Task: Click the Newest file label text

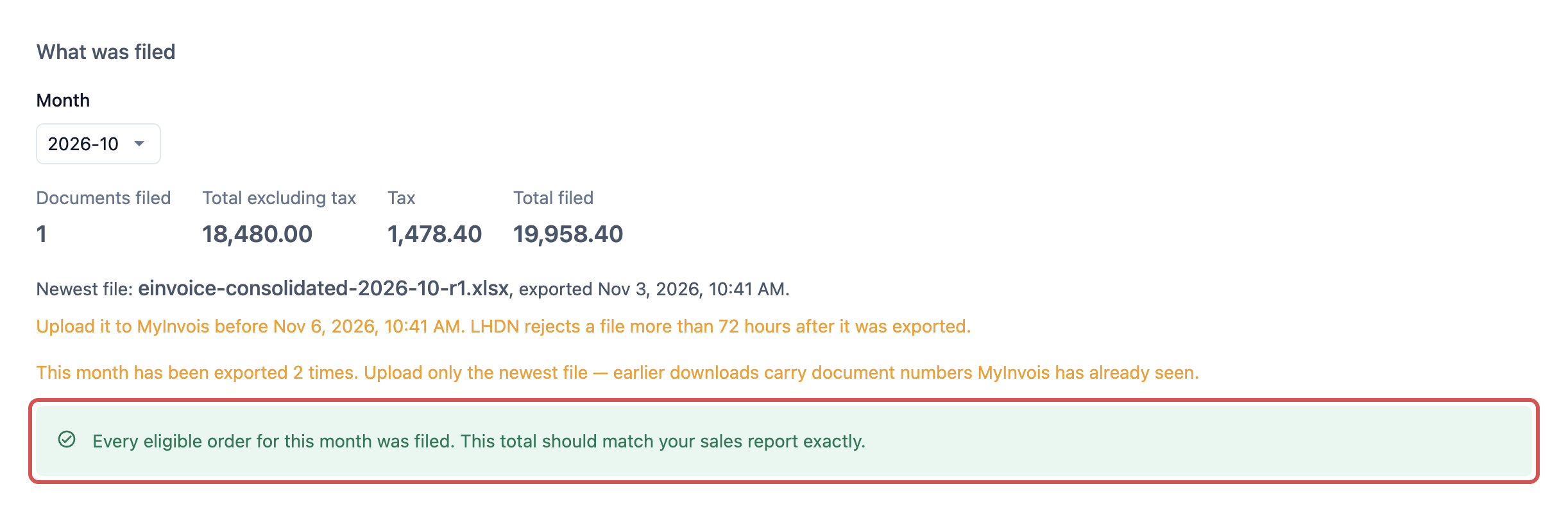Action: coord(85,290)
